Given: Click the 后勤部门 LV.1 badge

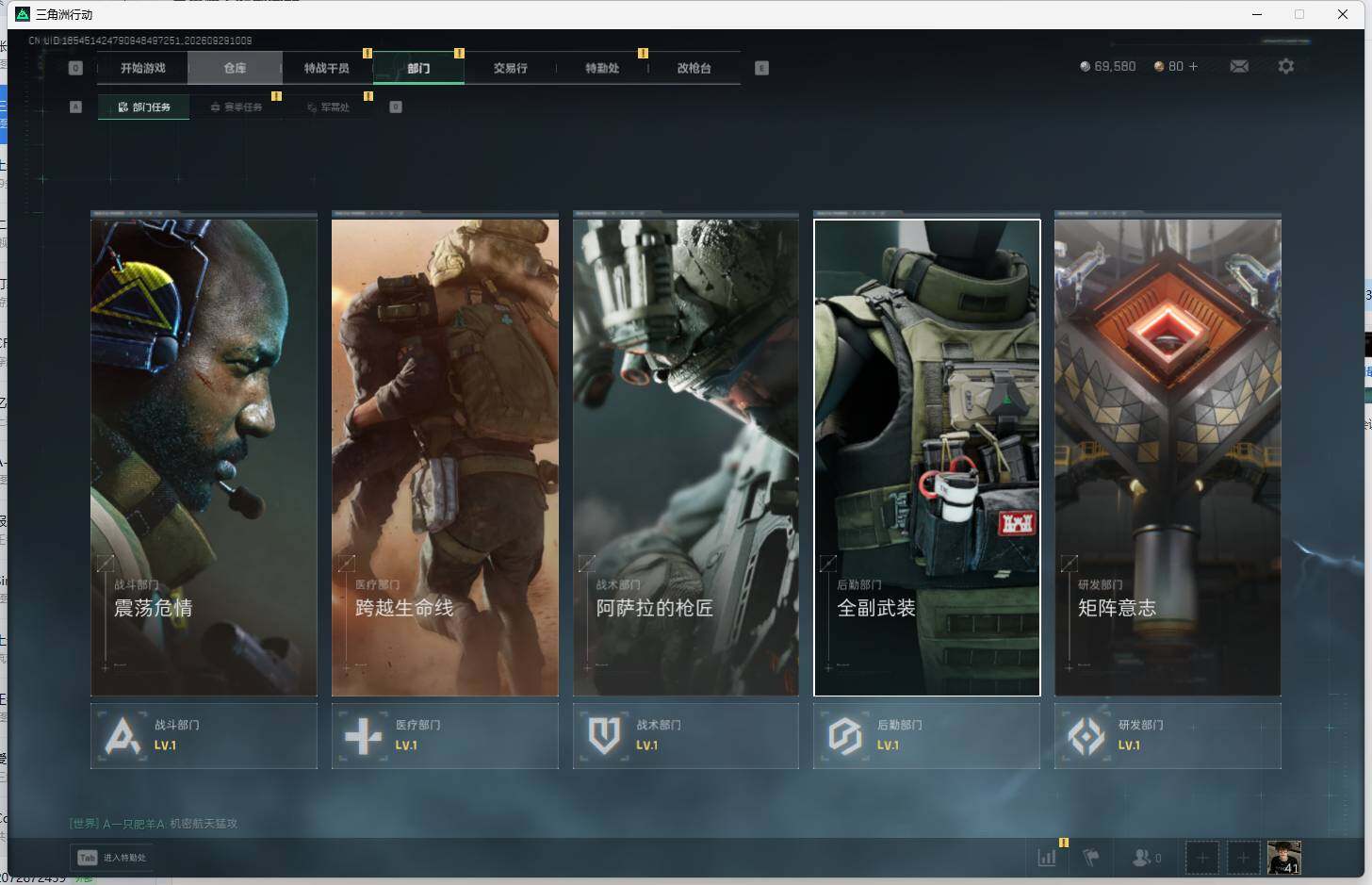Looking at the screenshot, I should (927, 736).
